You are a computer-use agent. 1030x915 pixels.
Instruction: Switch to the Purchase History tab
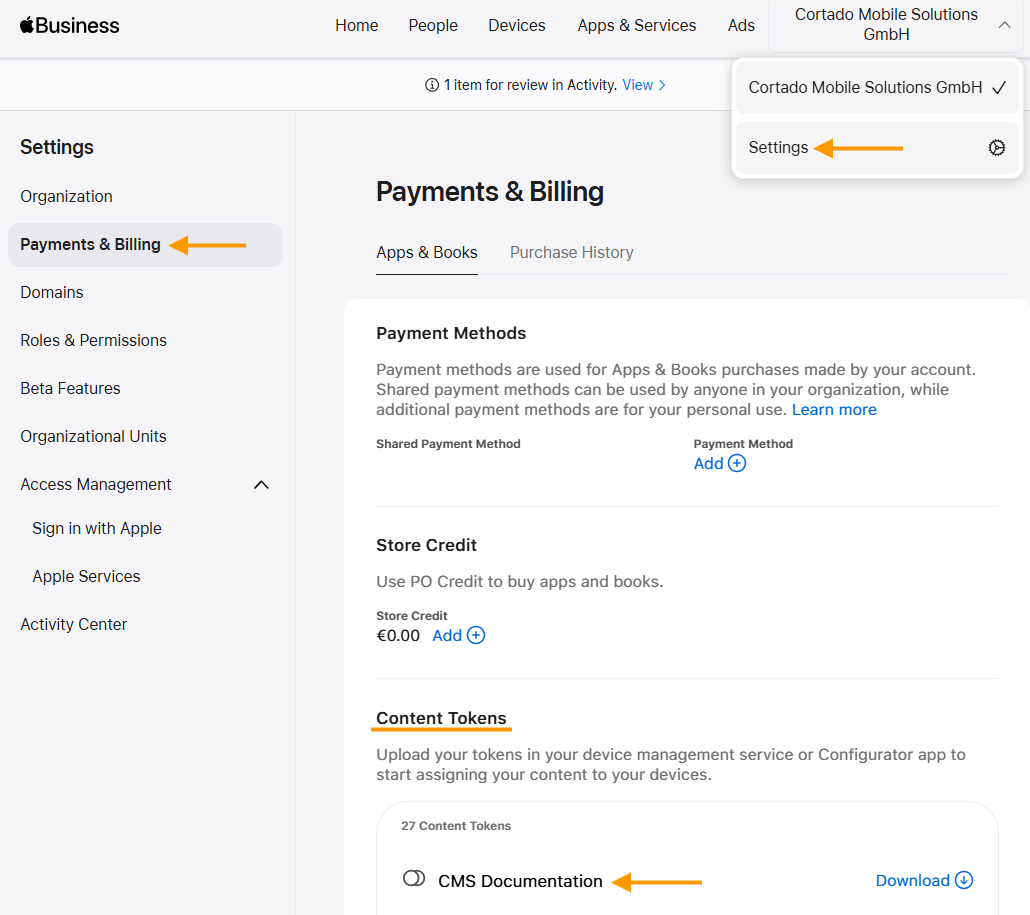(x=571, y=253)
